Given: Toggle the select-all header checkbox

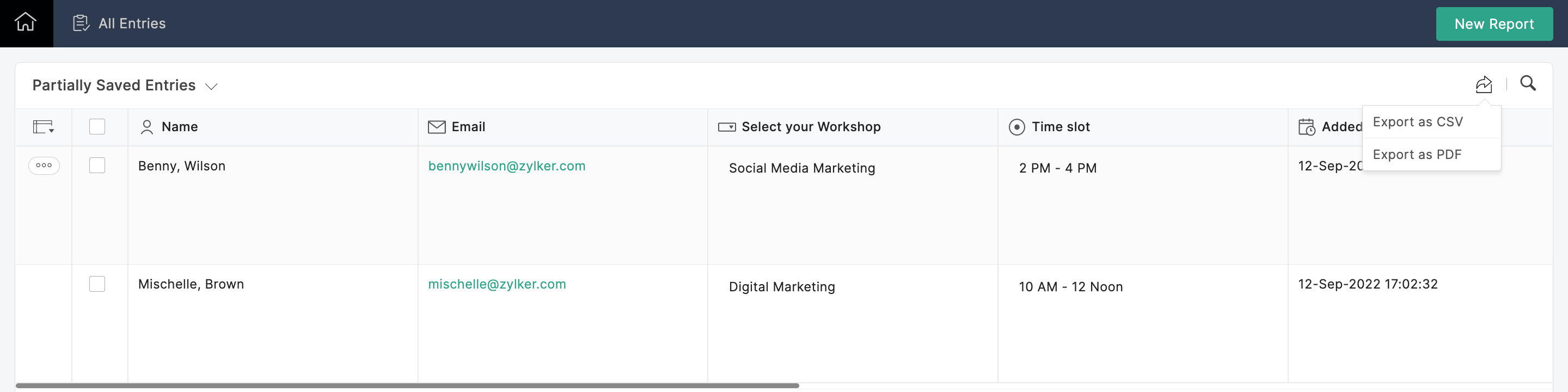Looking at the screenshot, I should 97,127.
